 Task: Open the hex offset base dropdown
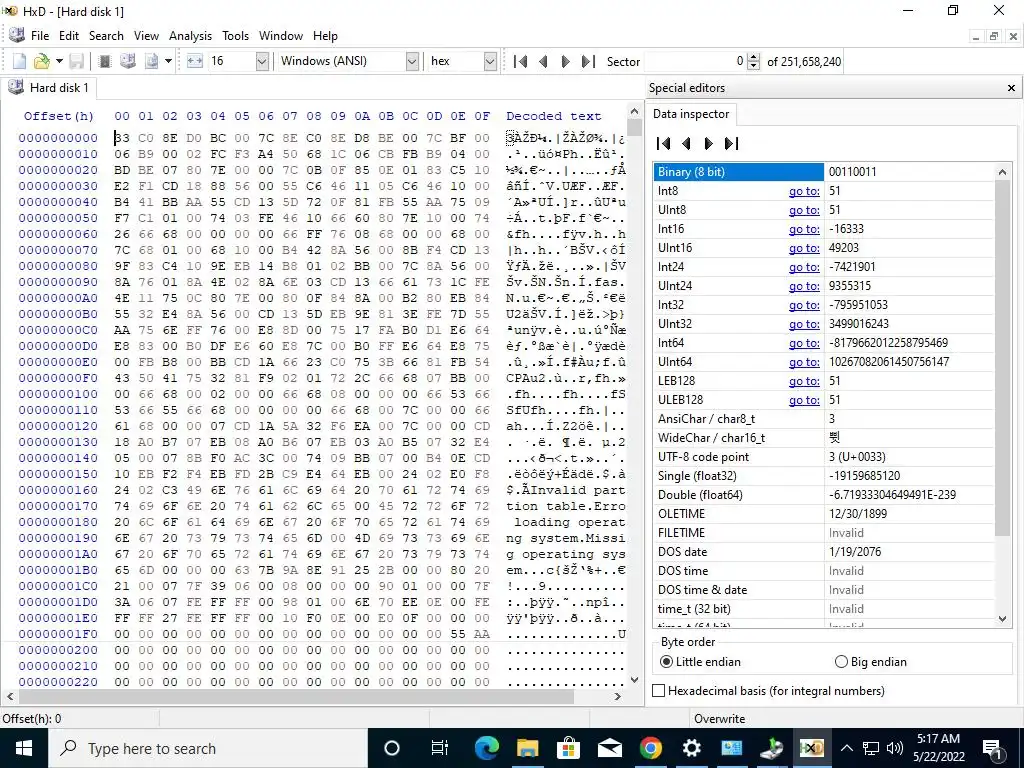tap(490, 61)
